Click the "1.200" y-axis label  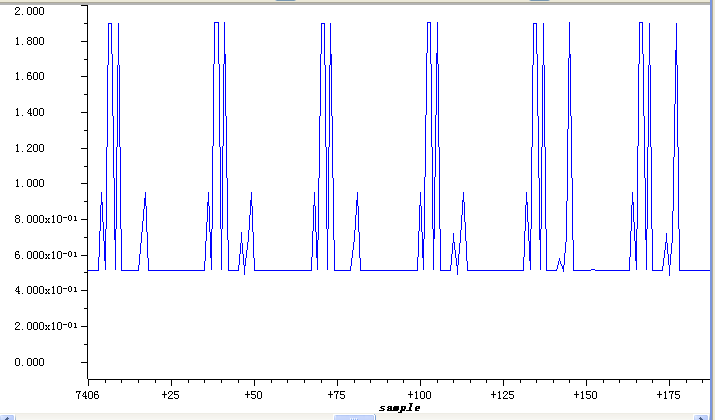[30, 148]
